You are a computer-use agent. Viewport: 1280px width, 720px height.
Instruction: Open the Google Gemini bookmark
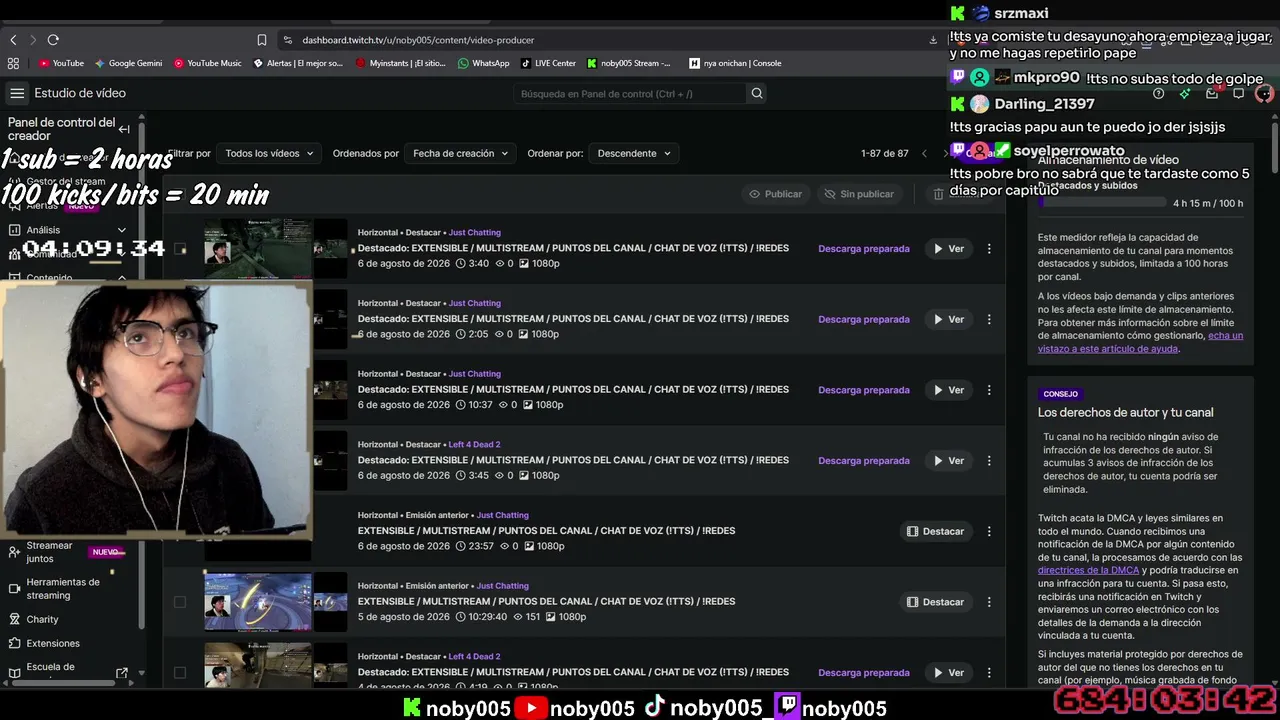[128, 63]
